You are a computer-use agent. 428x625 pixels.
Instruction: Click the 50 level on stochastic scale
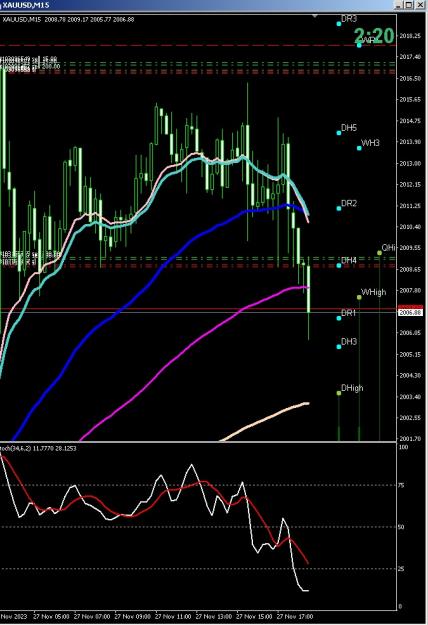pos(402,527)
